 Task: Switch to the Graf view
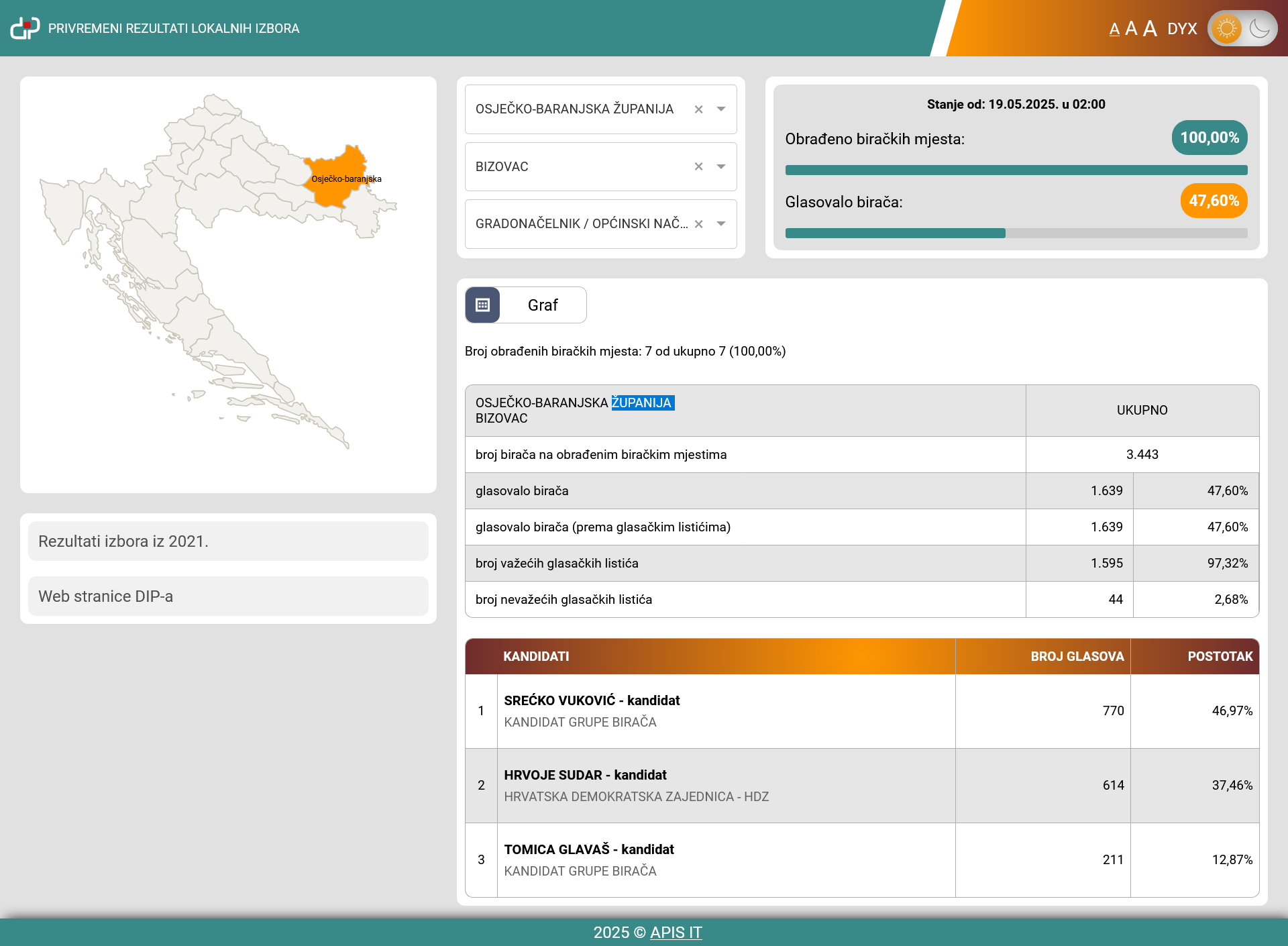[x=542, y=305]
